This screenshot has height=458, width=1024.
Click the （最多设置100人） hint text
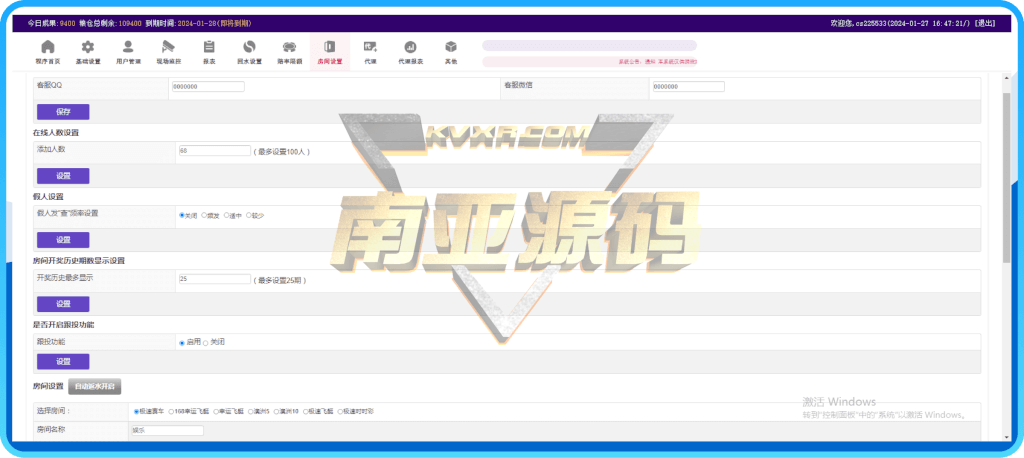(281, 152)
